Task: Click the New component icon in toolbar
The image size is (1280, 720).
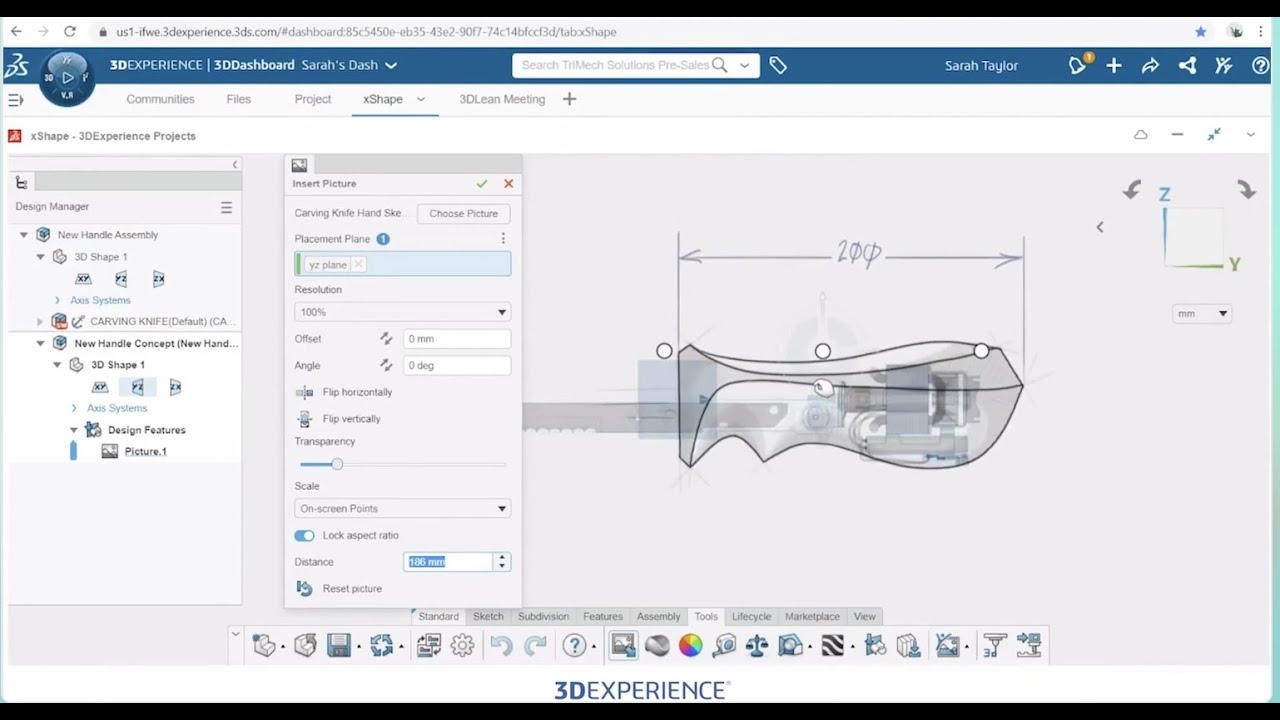Action: tap(264, 646)
